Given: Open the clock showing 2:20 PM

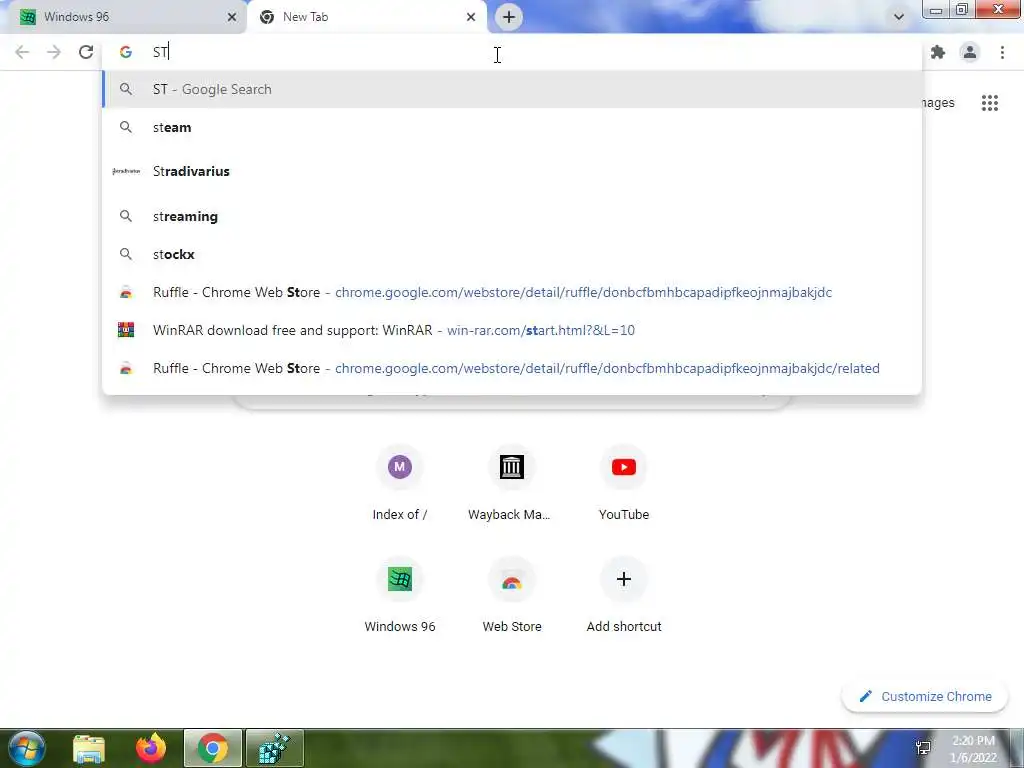Looking at the screenshot, I should 973,749.
